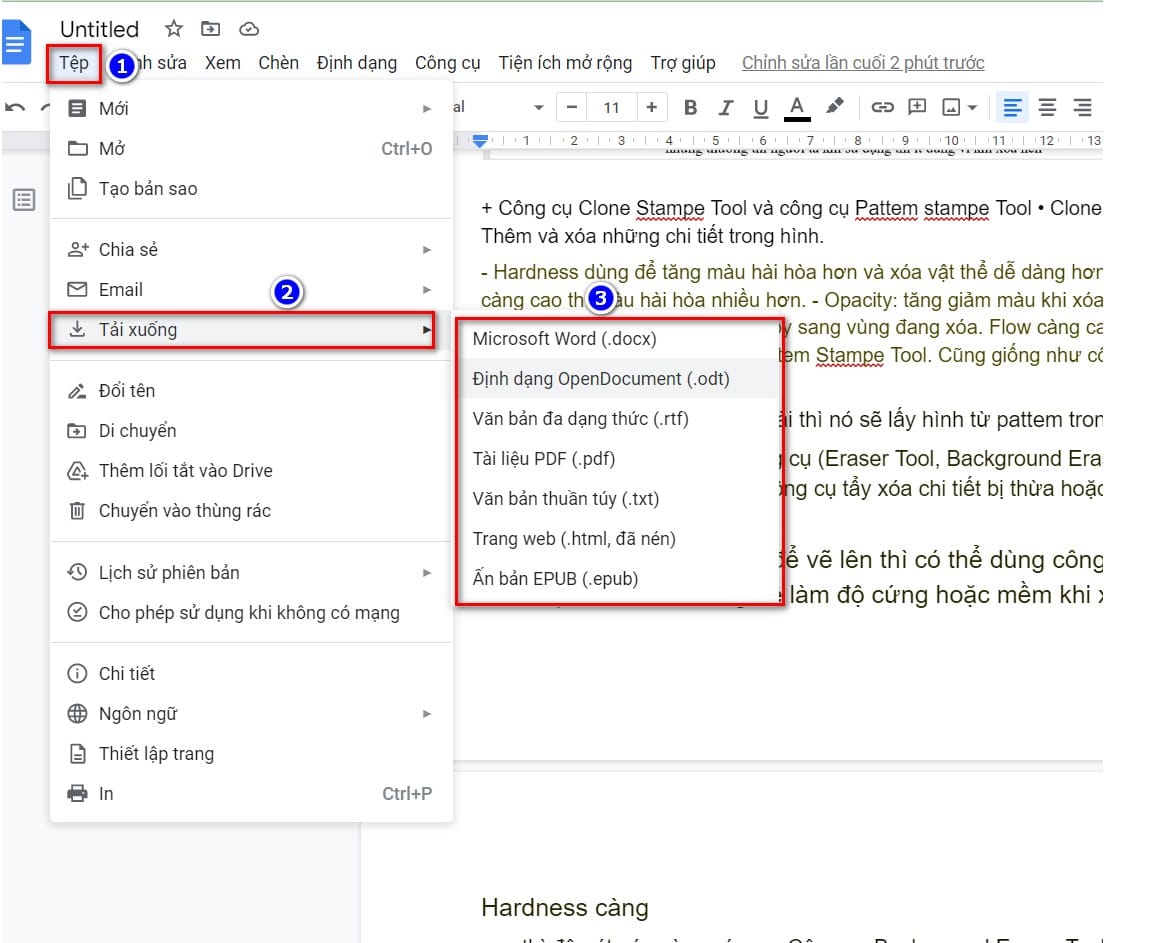
Task: Increase font size with plus button
Action: 651,107
